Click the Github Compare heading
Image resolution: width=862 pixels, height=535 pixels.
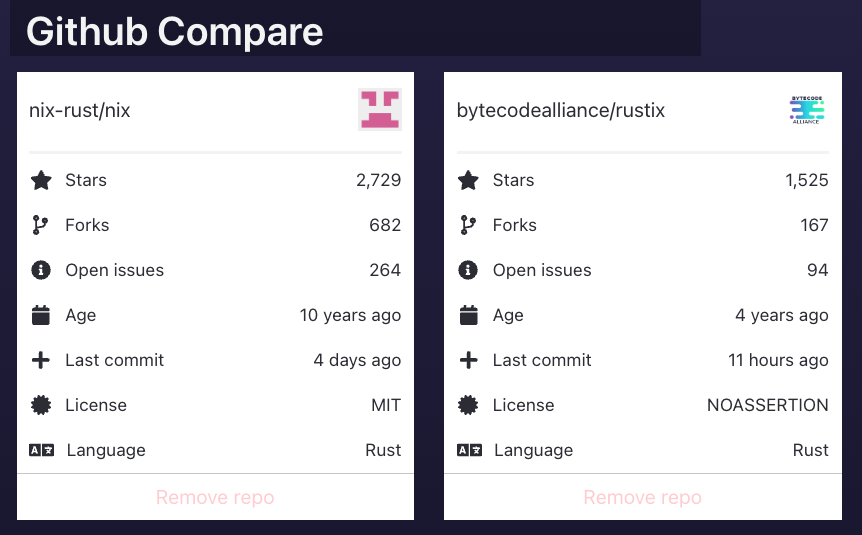pyautogui.click(x=175, y=32)
